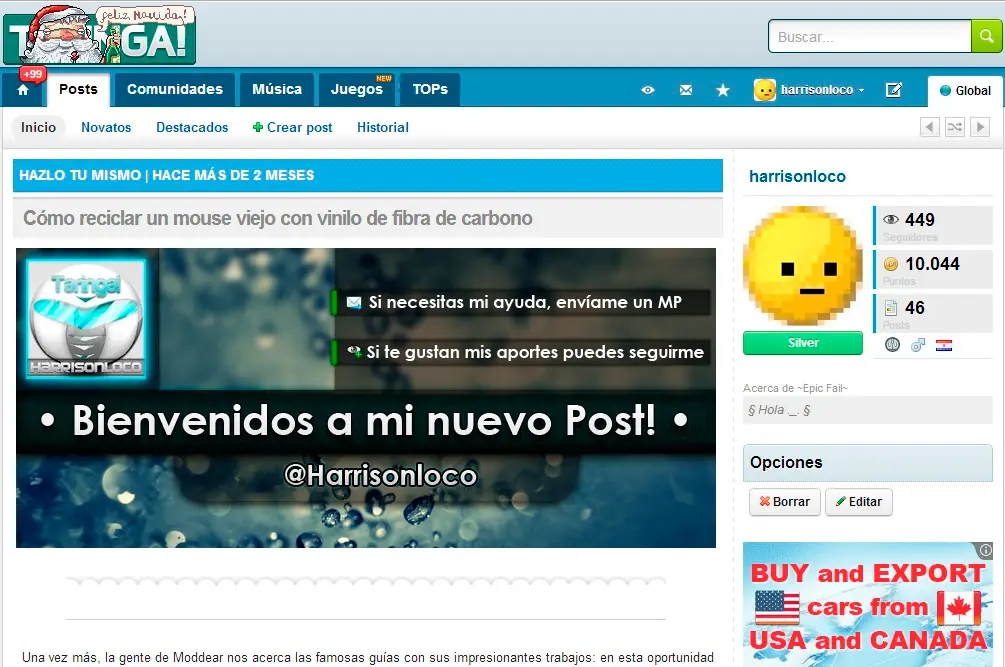
Task: Open the ad info icon on banner
Action: pyautogui.click(x=985, y=550)
